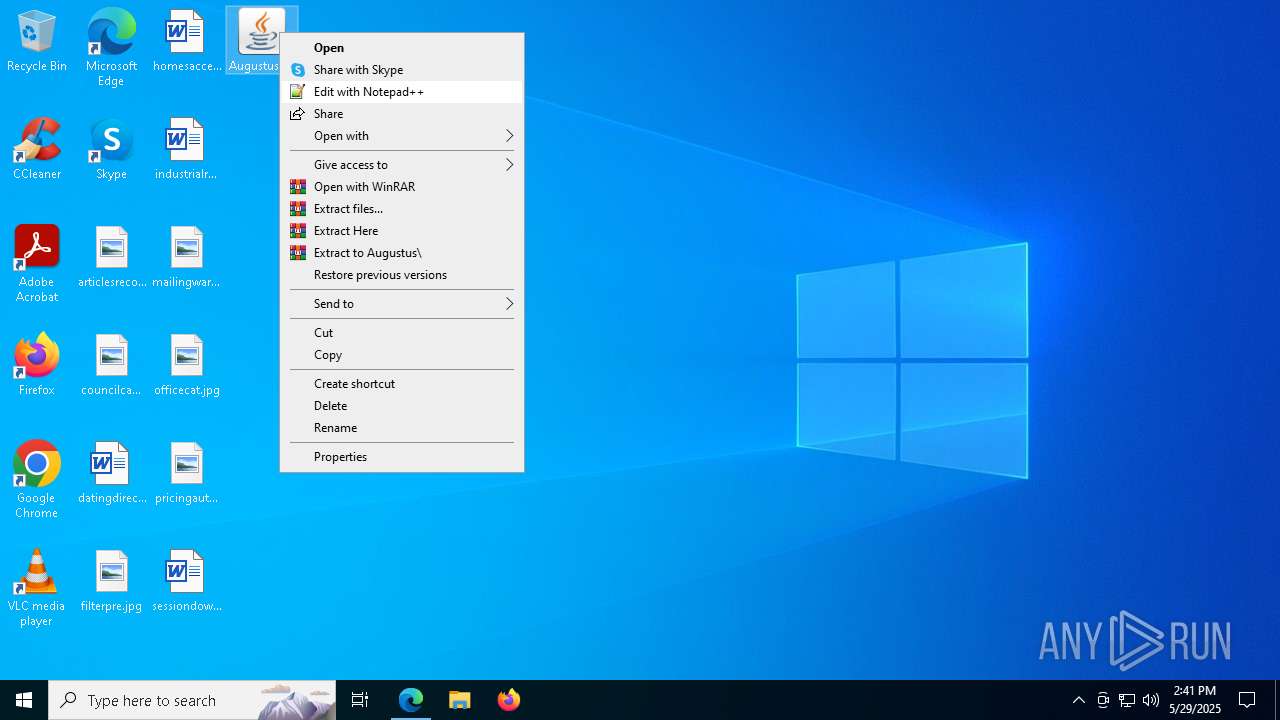The width and height of the screenshot is (1280, 720).
Task: Choose Edit with Notepad++
Action: (x=402, y=92)
